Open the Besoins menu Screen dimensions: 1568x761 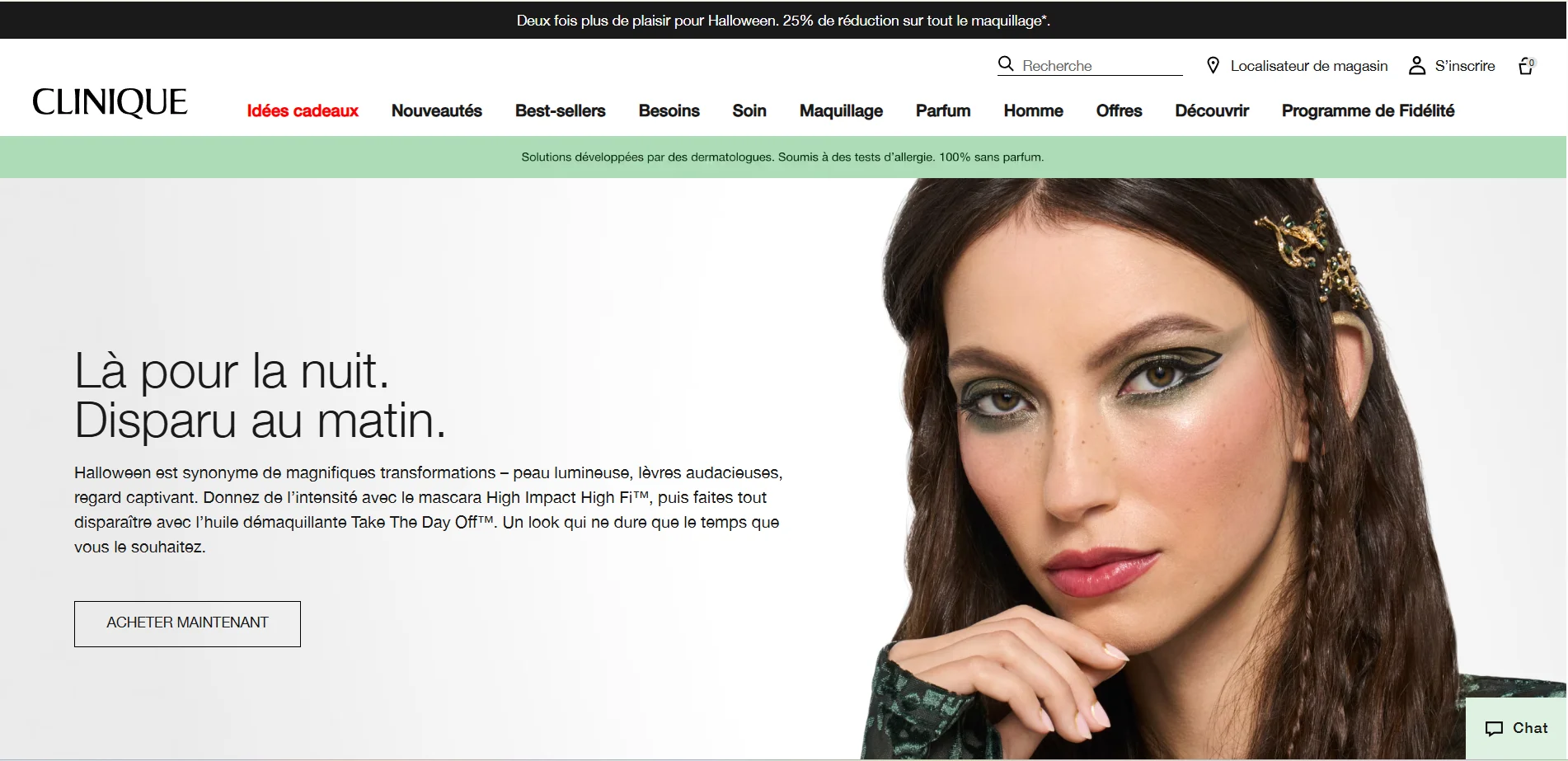pos(669,110)
